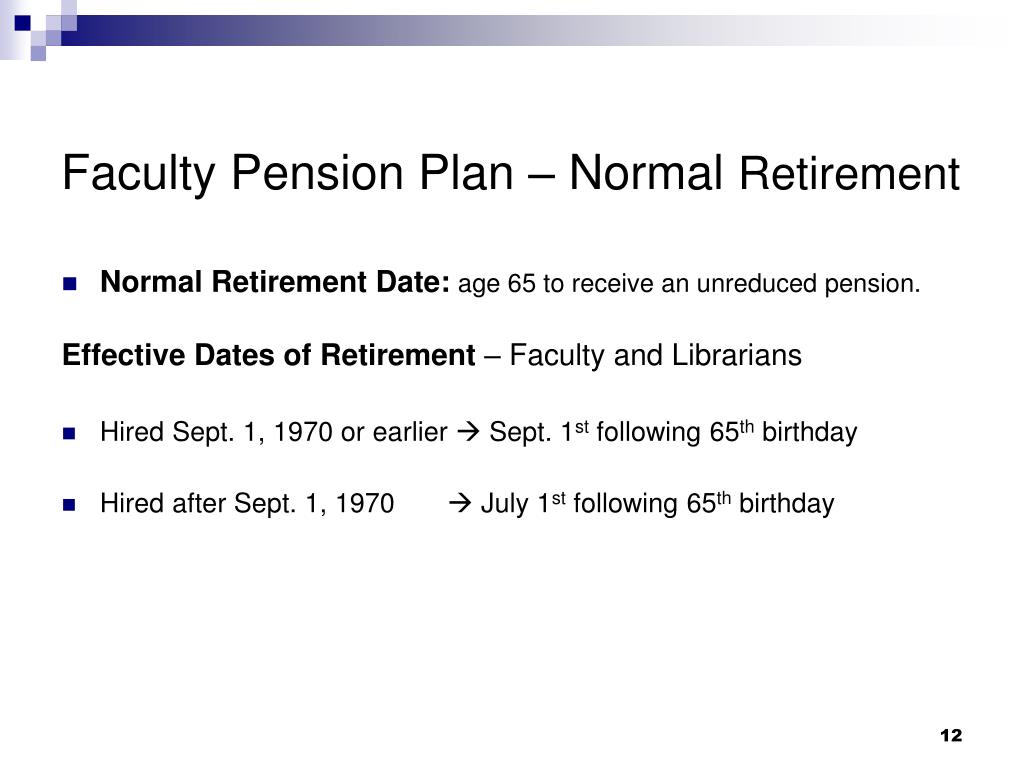Click the bullet before Hired Sept. 1, 1970 or earlier
This screenshot has height=768, width=1024.
[x=70, y=434]
